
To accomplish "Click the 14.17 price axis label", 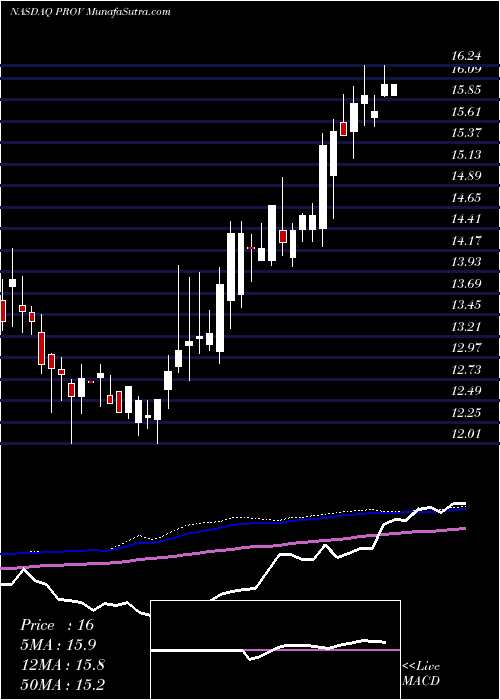I will [x=467, y=241].
